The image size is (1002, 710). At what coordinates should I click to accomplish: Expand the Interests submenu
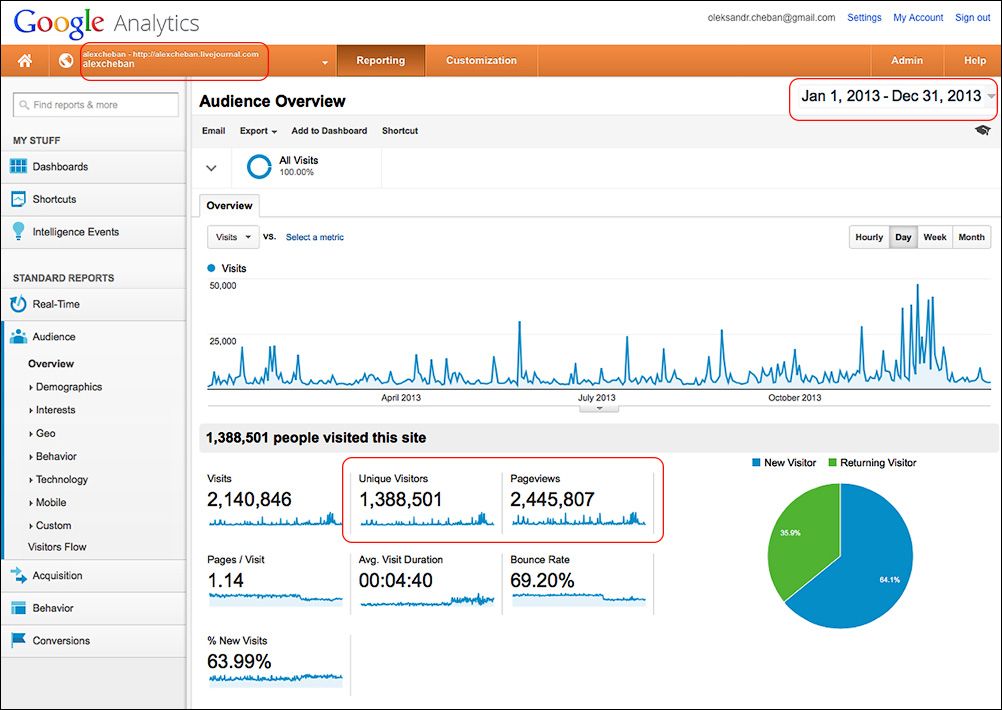[x=52, y=410]
